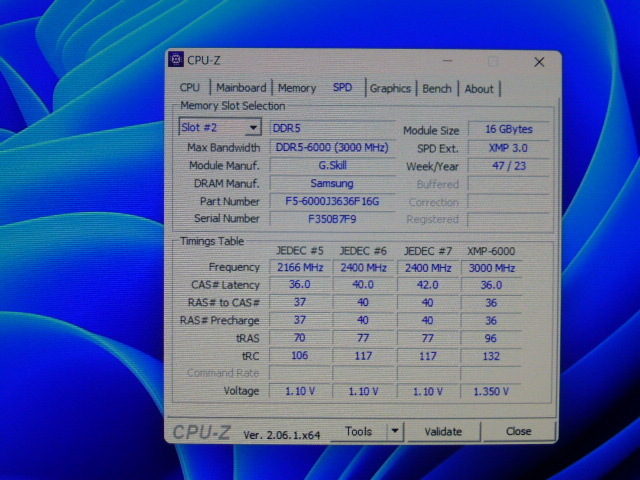Select the Max Bandwidth DDR5-6000 (3000 MHz) value

pyautogui.click(x=332, y=147)
